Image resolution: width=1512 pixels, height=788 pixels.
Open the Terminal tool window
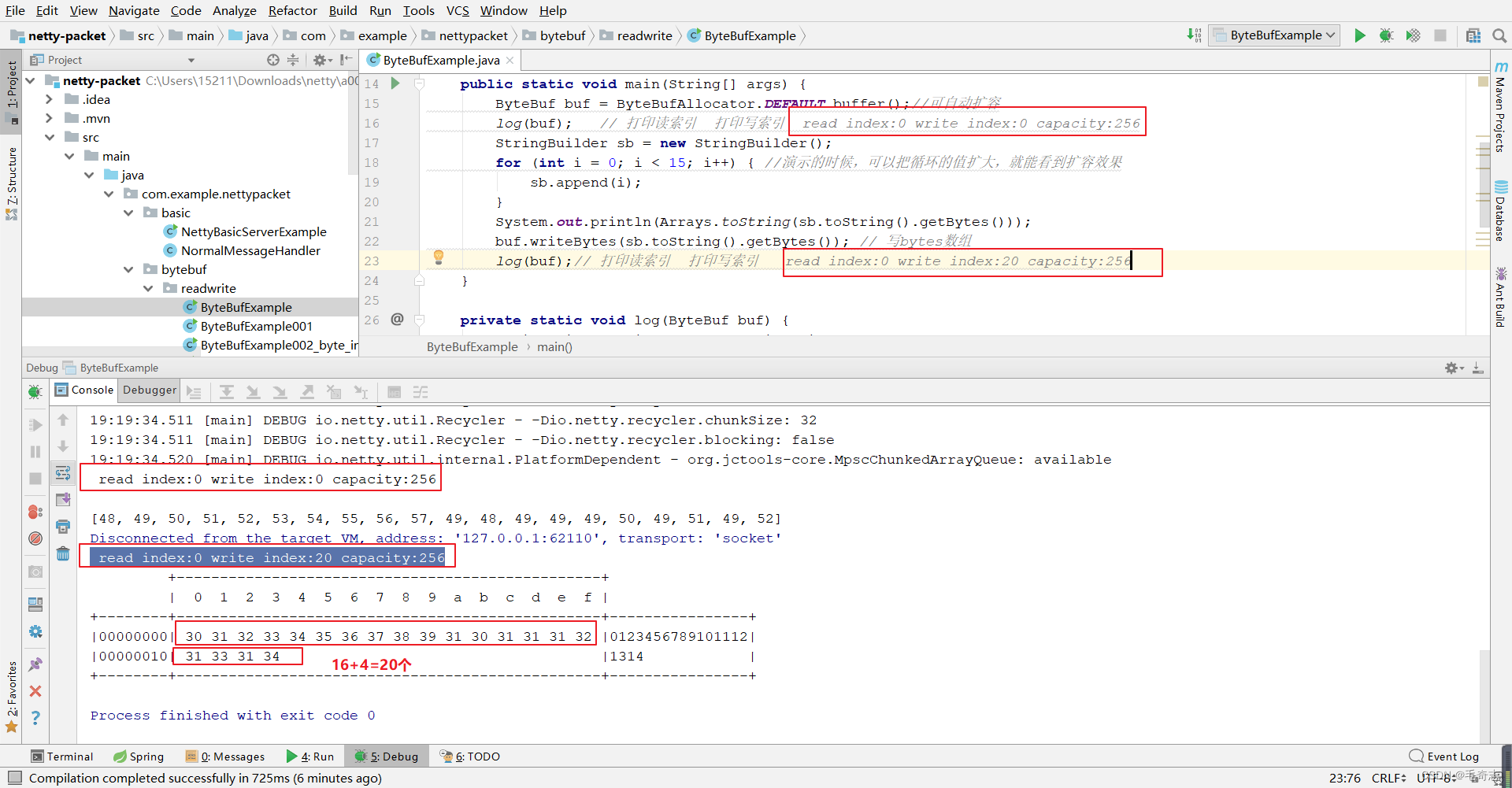[x=62, y=757]
